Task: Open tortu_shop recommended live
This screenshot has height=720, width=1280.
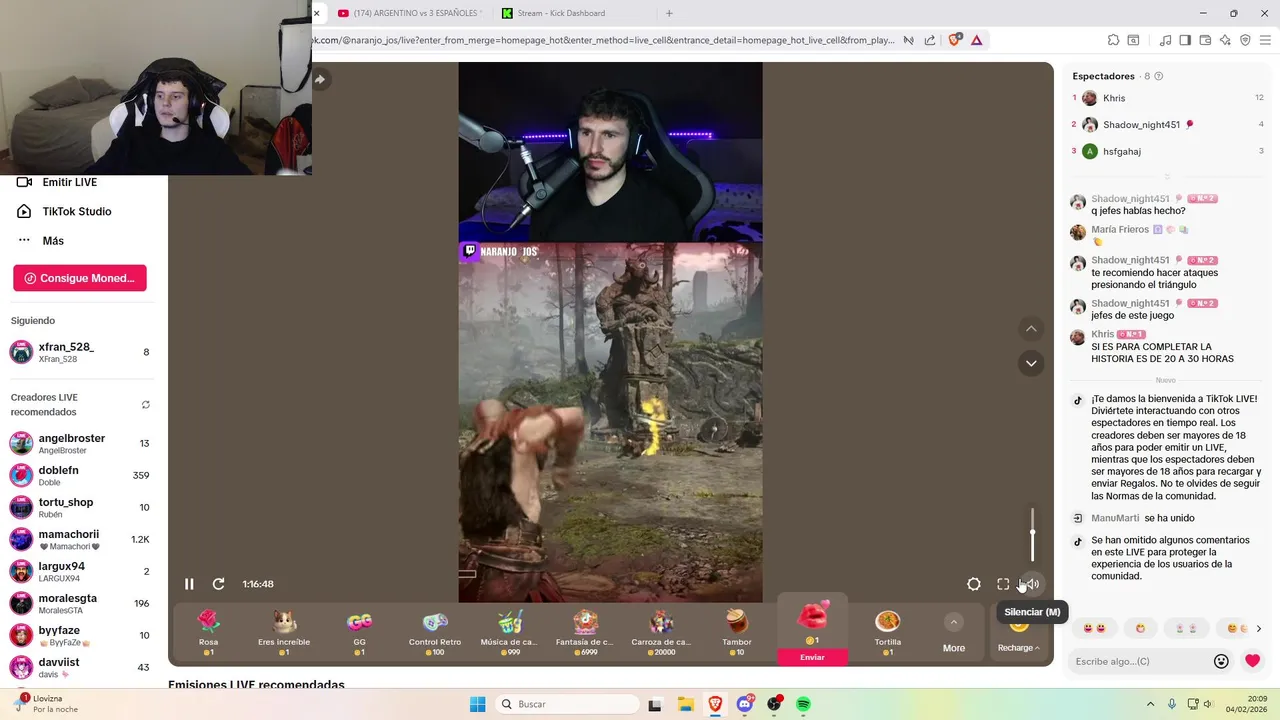Action: click(x=80, y=508)
